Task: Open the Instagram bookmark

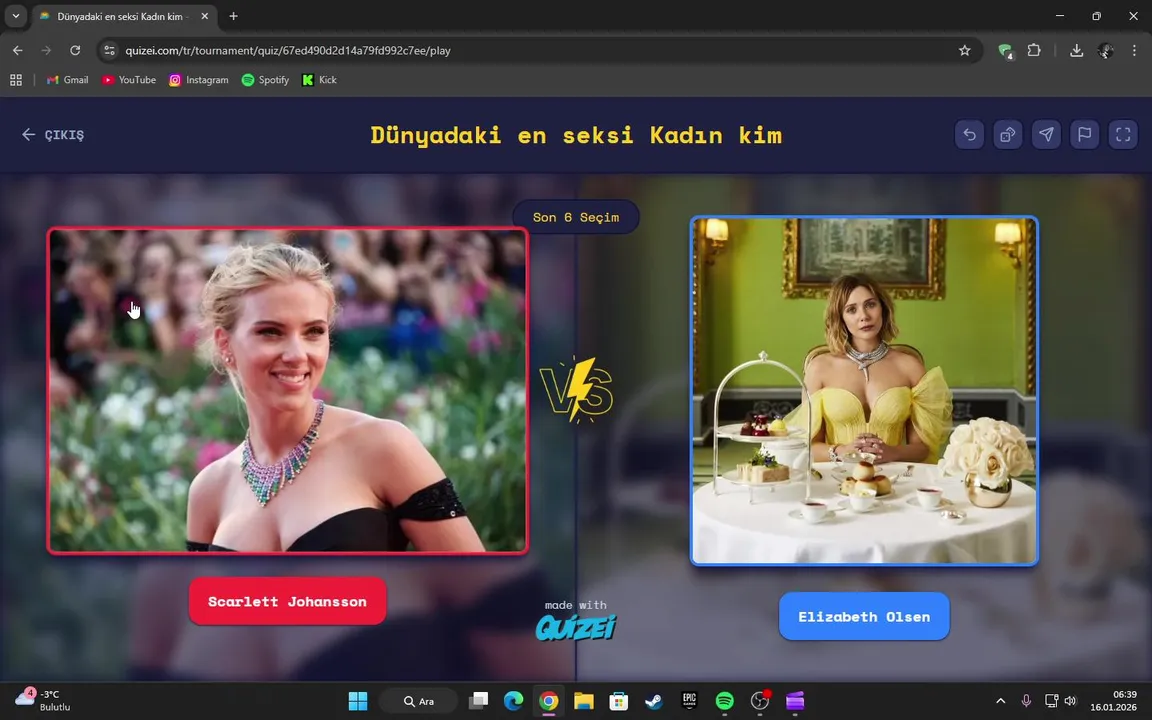Action: [198, 80]
